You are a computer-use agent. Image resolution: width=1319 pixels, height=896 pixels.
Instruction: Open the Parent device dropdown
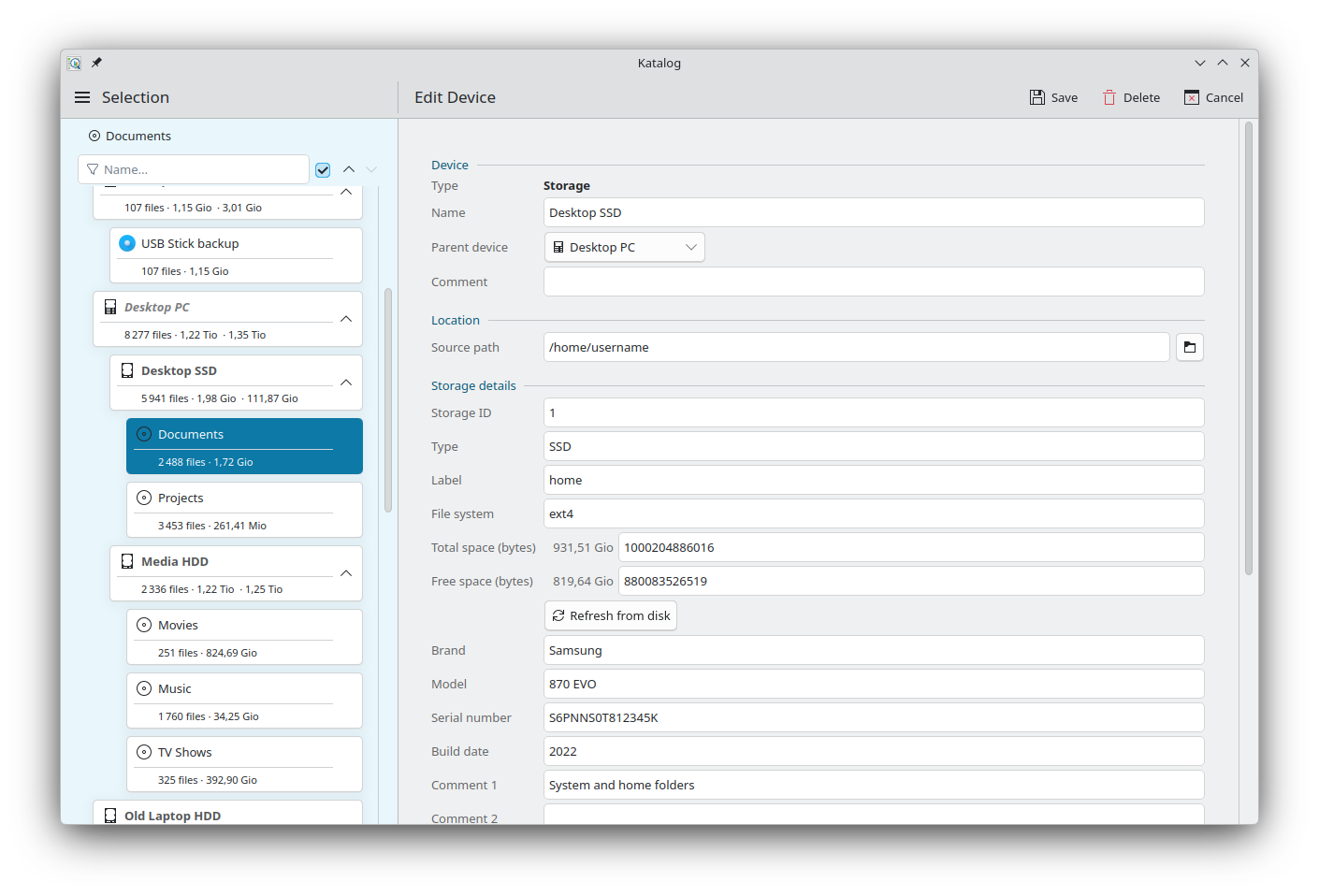pyautogui.click(x=625, y=247)
